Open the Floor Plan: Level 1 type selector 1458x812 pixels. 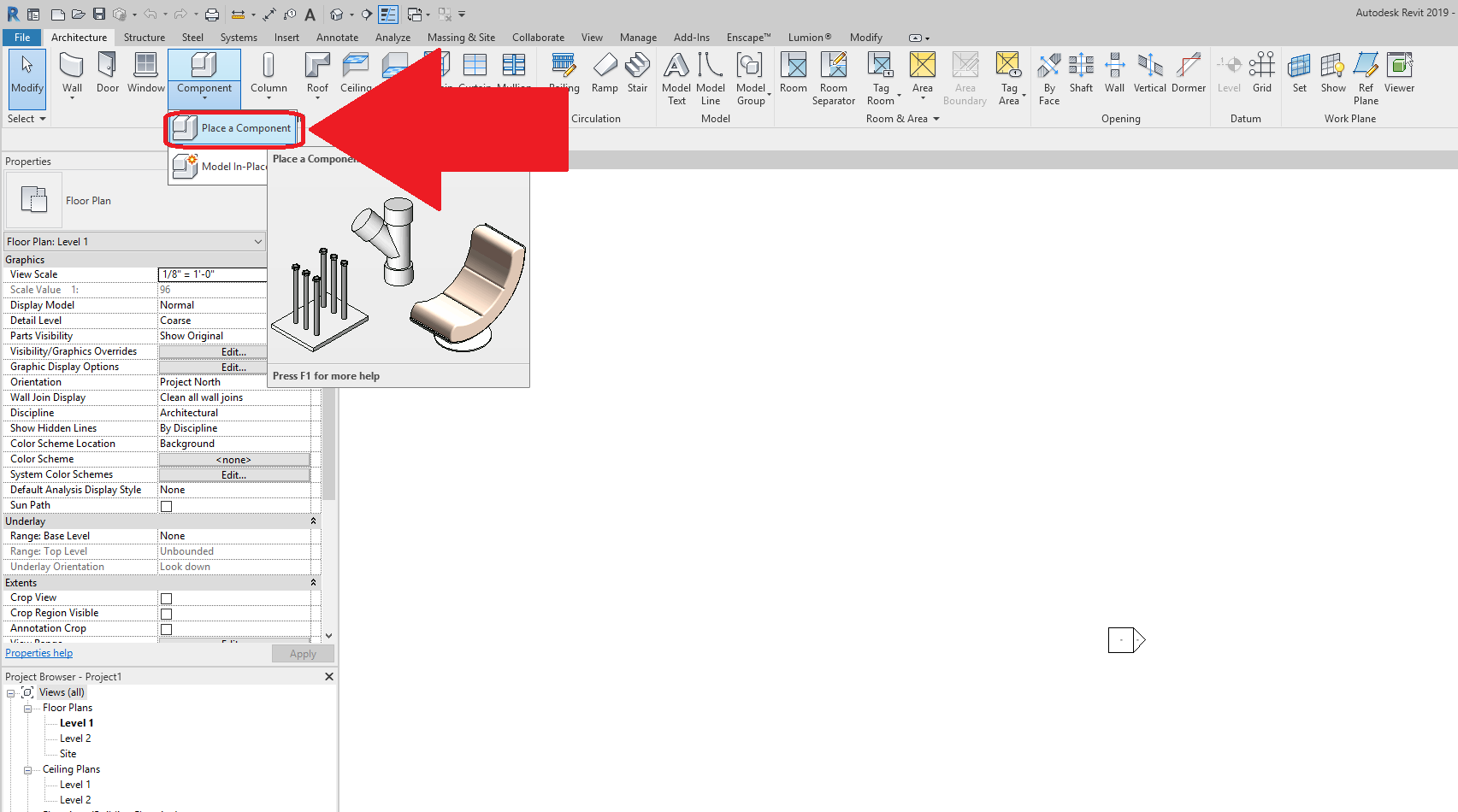click(257, 241)
